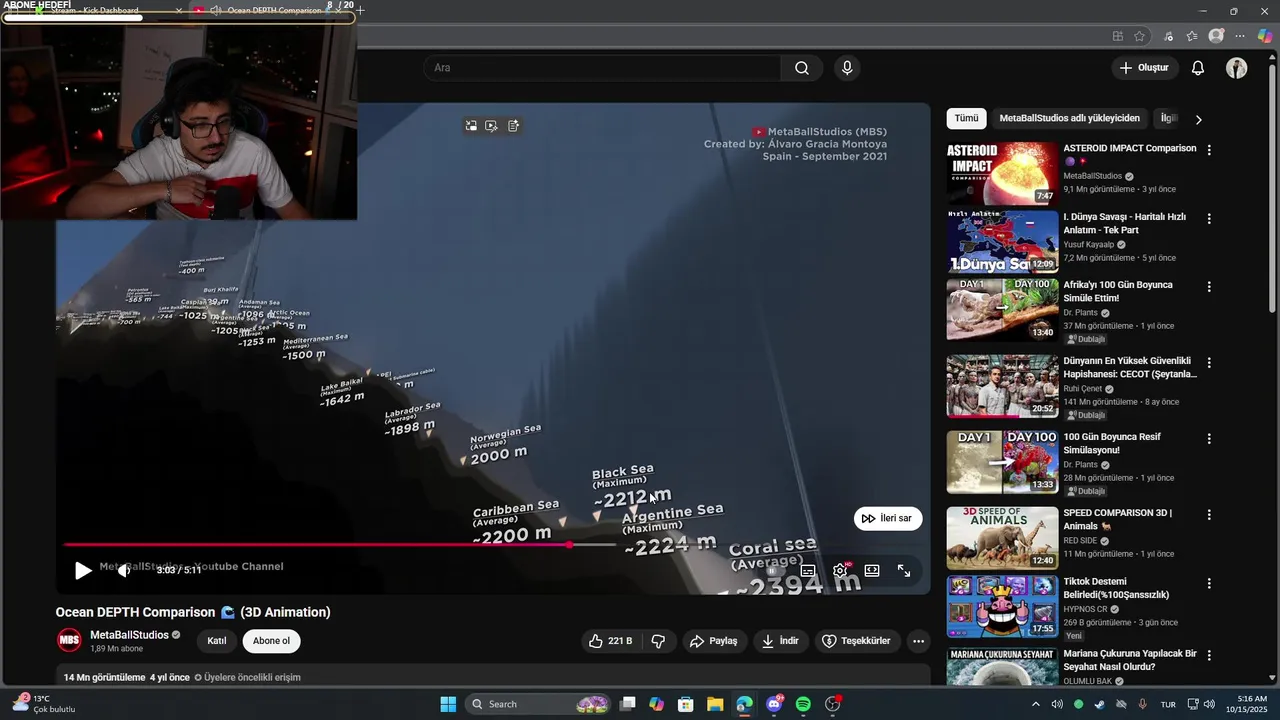Screen dimensions: 1280x720
Task: Show hidden system tray icons
Action: (x=1035, y=704)
